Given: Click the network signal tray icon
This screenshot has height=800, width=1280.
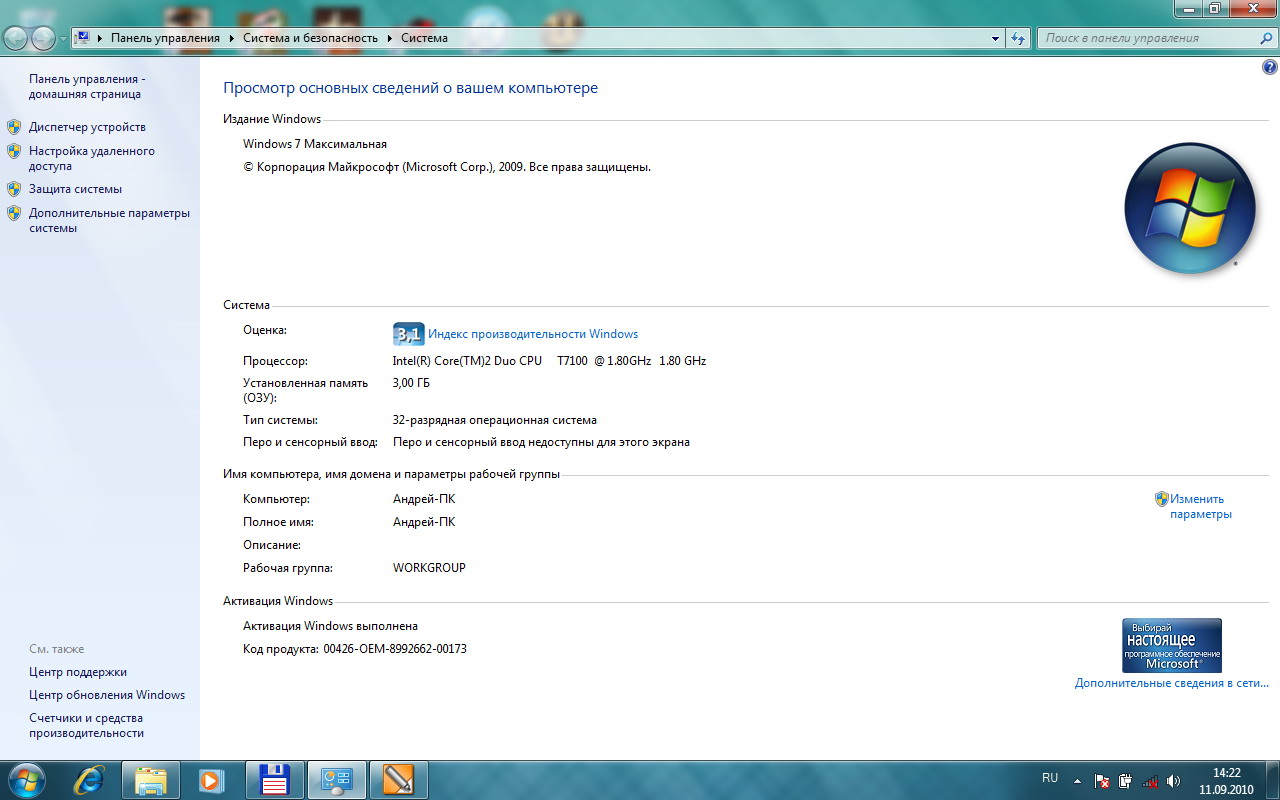Looking at the screenshot, I should (1150, 780).
